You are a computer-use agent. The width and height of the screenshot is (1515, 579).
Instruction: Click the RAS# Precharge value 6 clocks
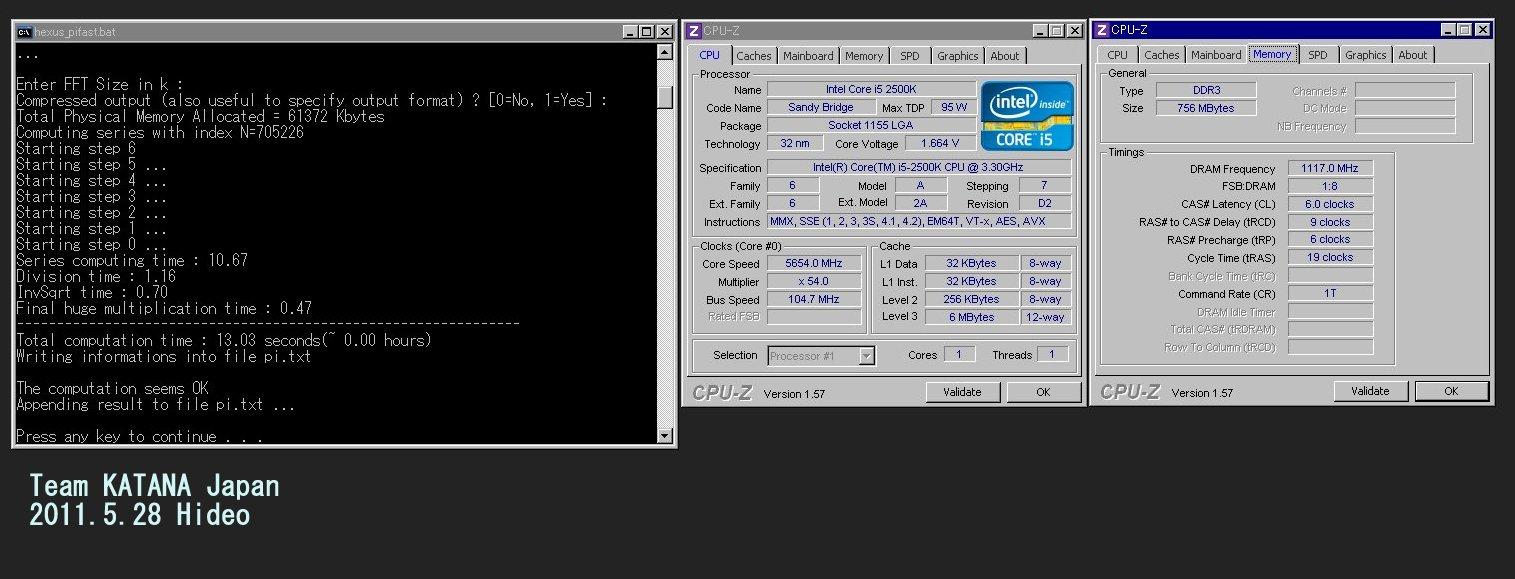(1331, 240)
